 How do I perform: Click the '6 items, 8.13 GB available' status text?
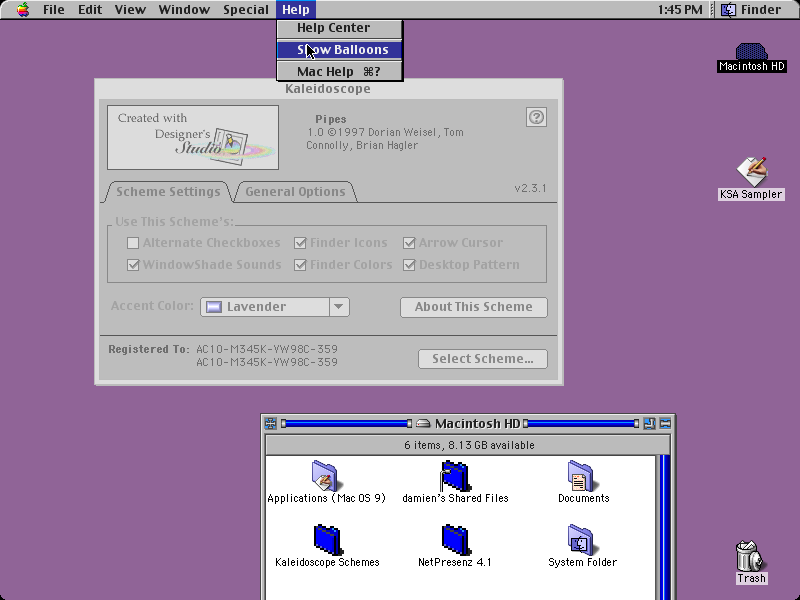click(x=469, y=445)
